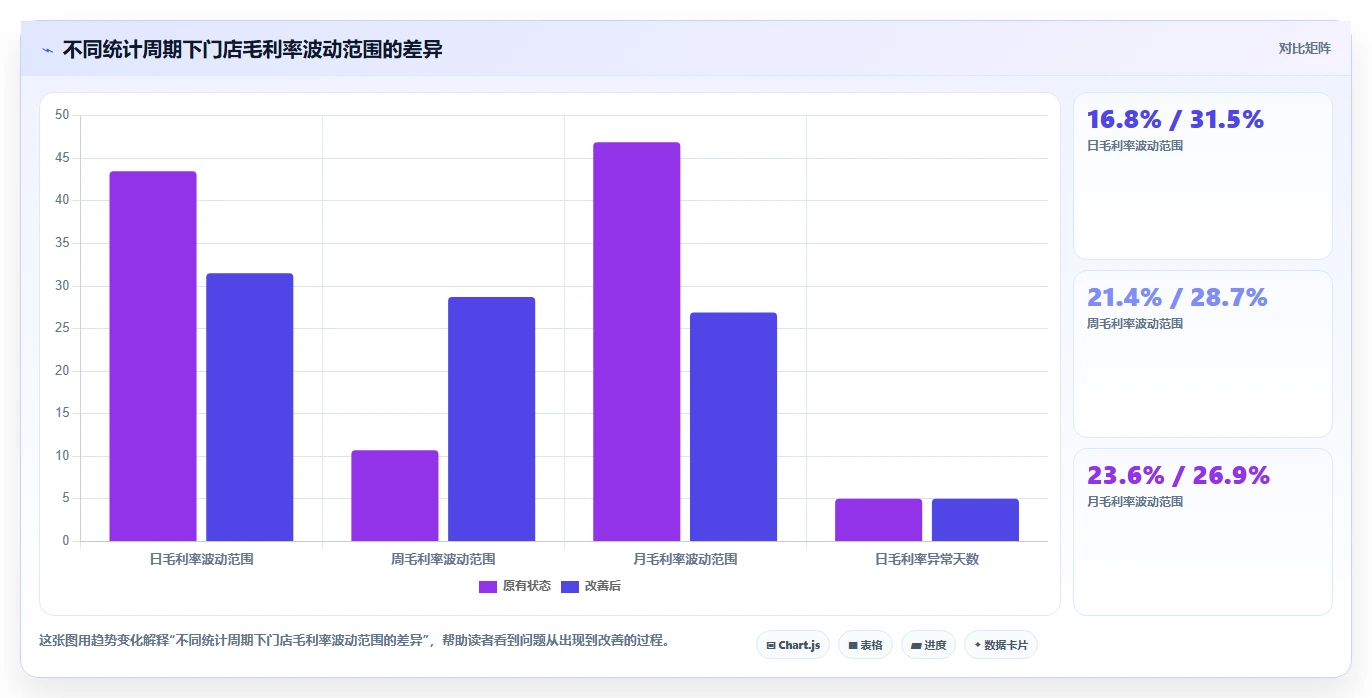Click the chart title 不同统计周期下门店毛利率波动范围的差异
1372x698 pixels.
[x=253, y=49]
